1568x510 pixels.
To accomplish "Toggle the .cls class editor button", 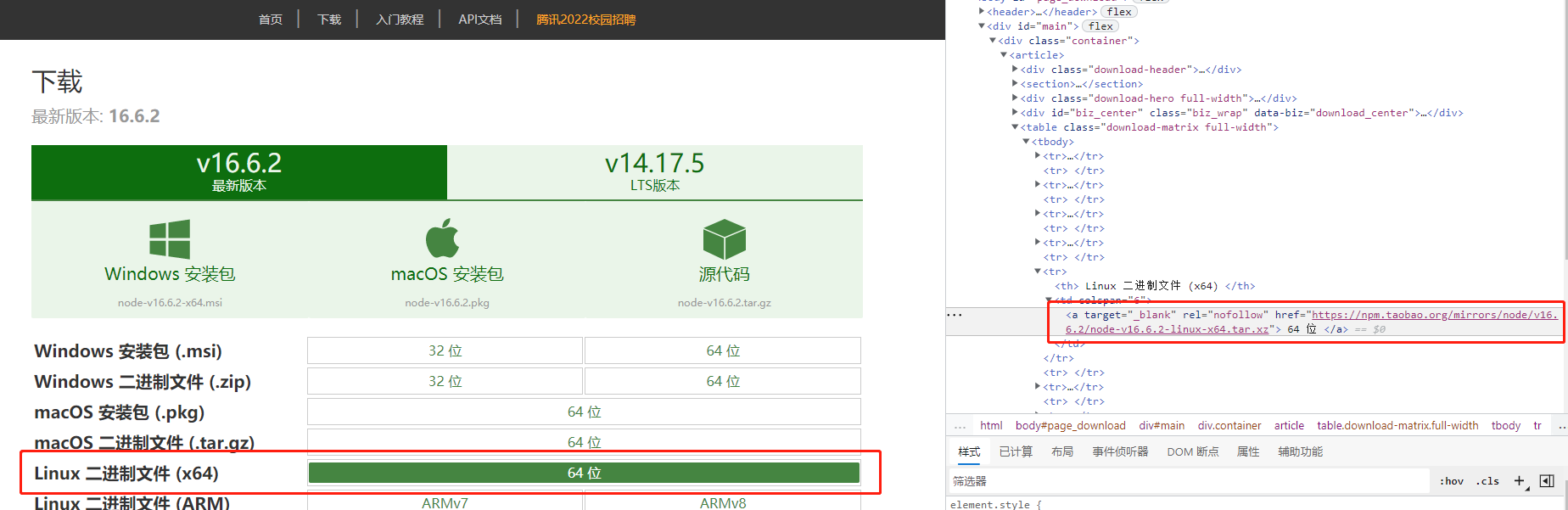I will 1487,481.
